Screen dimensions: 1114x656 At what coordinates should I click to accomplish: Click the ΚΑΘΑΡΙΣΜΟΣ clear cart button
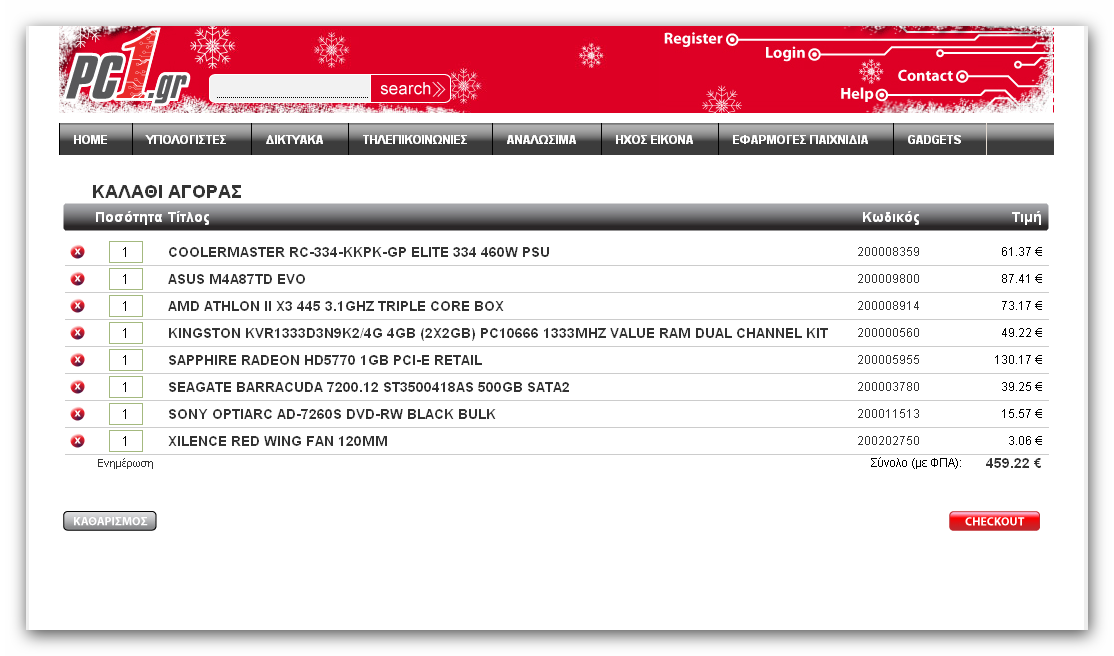click(x=109, y=521)
